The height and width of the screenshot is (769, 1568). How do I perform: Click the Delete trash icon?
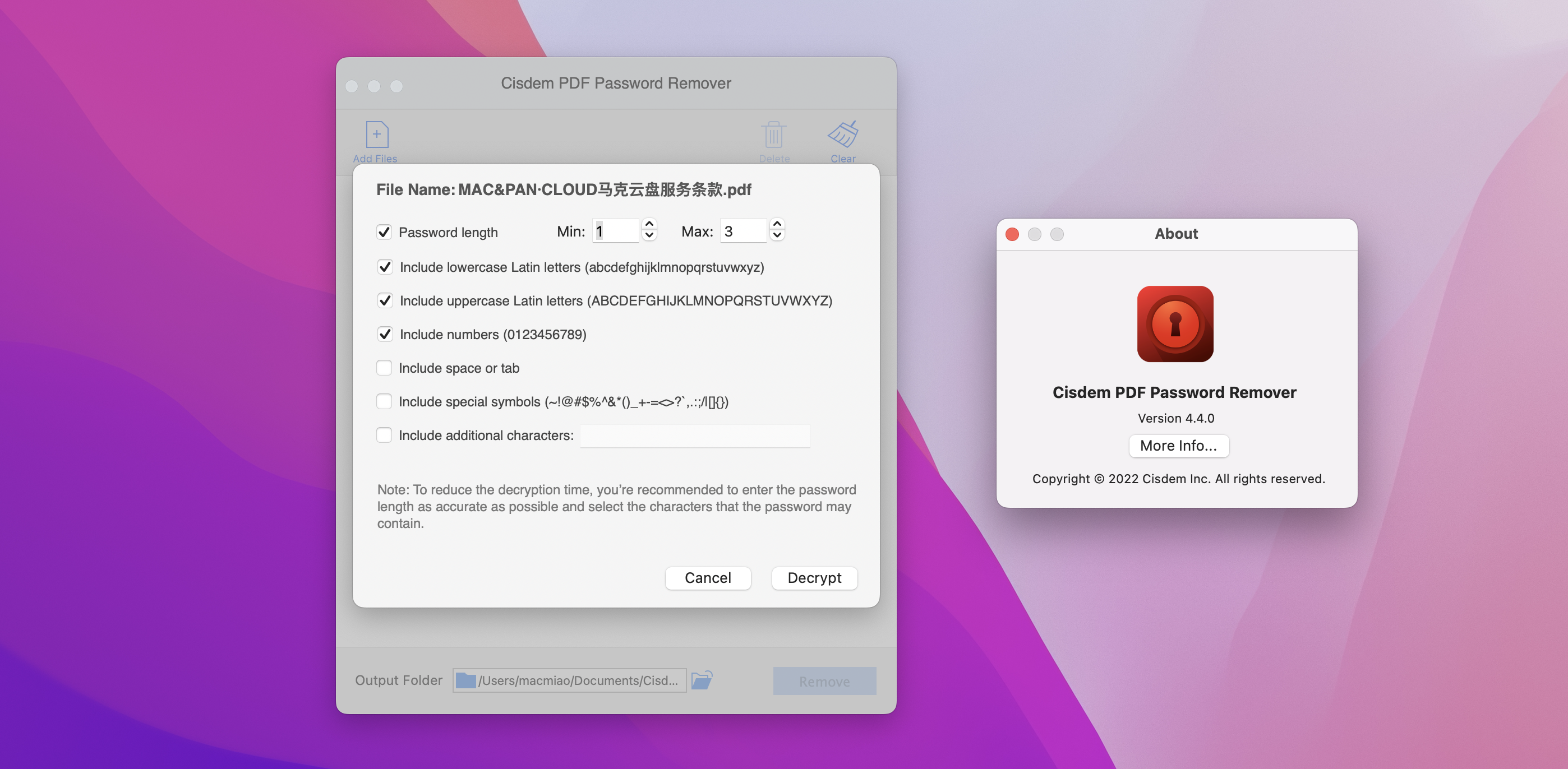tap(774, 135)
